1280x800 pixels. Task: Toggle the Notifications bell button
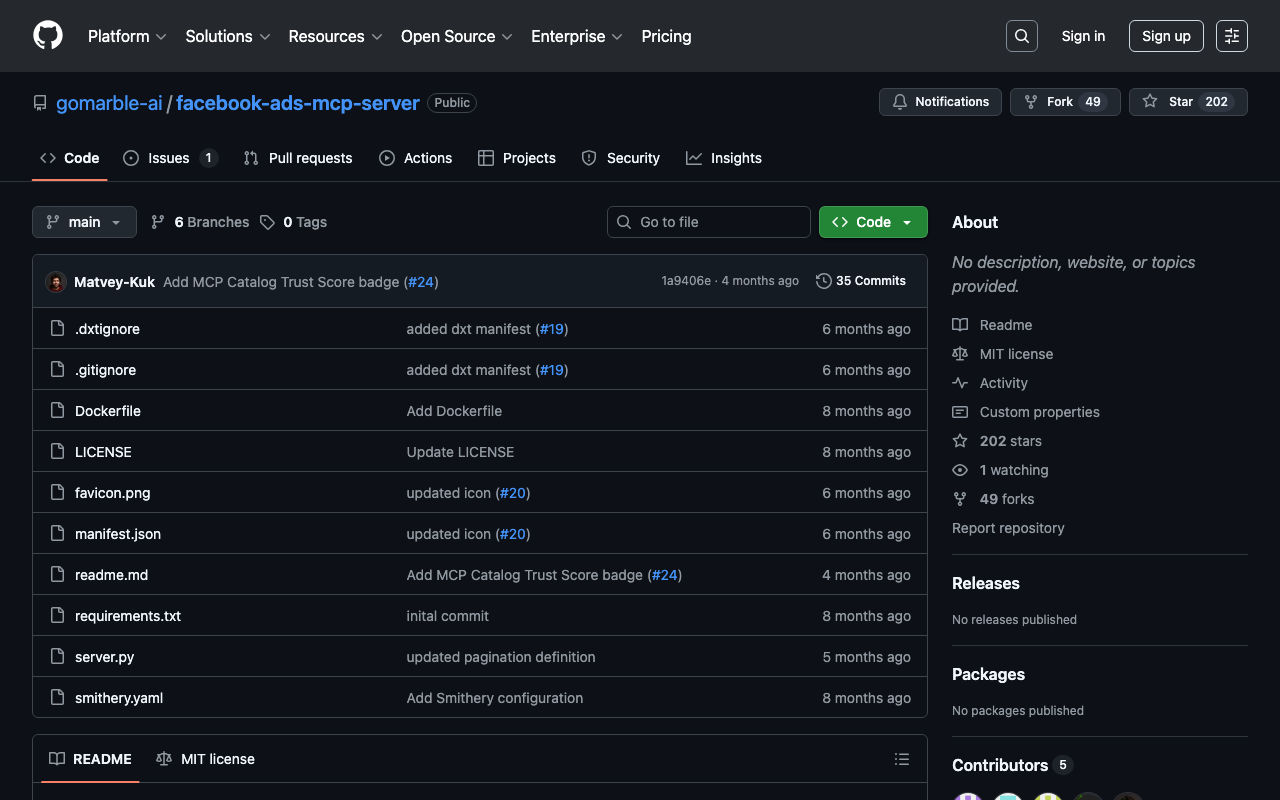coord(939,102)
